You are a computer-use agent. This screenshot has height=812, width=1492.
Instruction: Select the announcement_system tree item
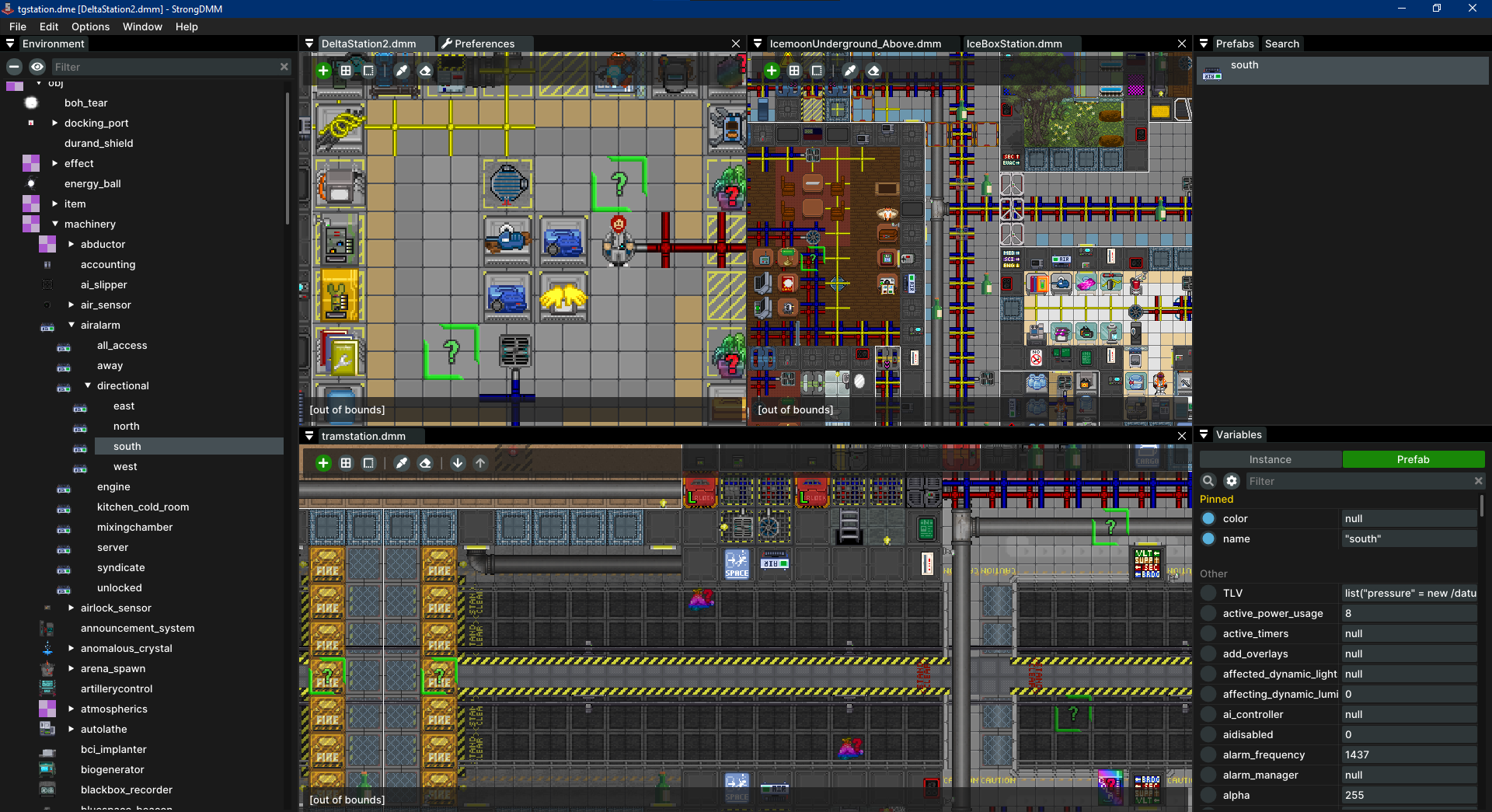[138, 628]
